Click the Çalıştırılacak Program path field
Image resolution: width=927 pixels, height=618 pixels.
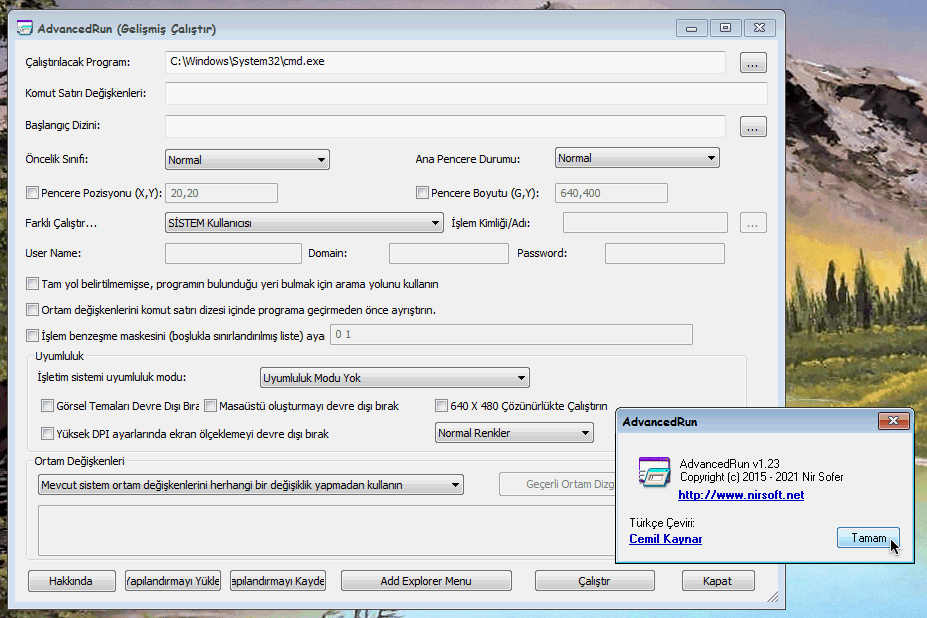click(x=445, y=62)
